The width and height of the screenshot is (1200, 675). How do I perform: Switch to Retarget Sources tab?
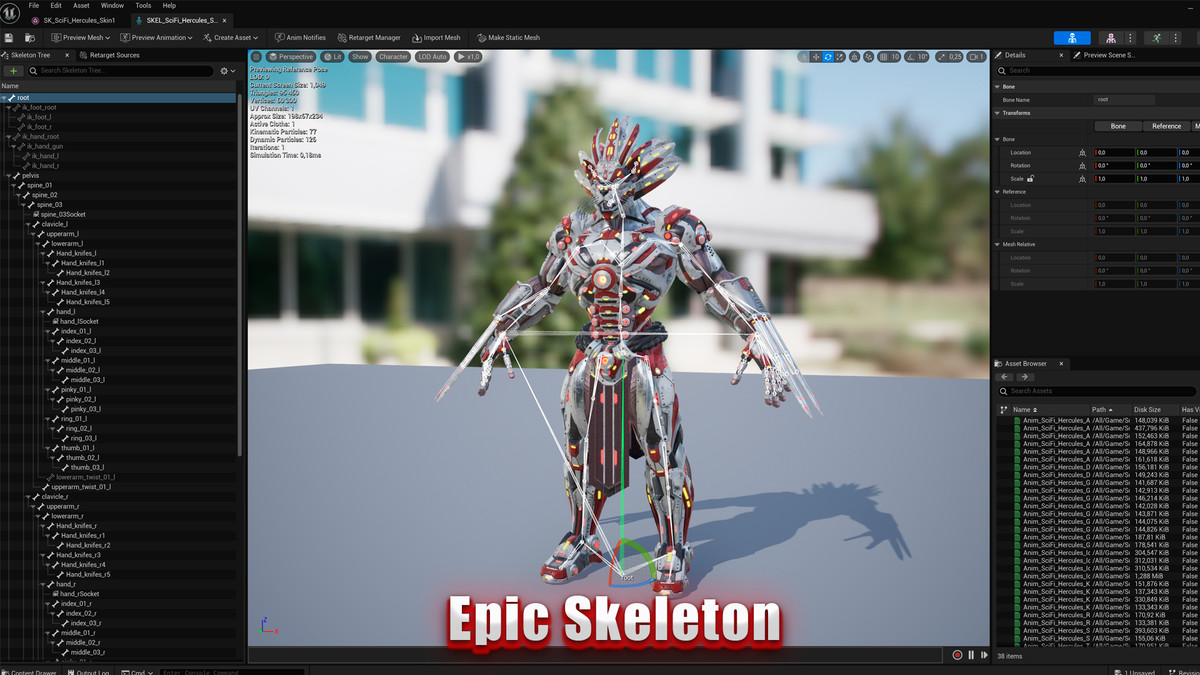pos(110,55)
